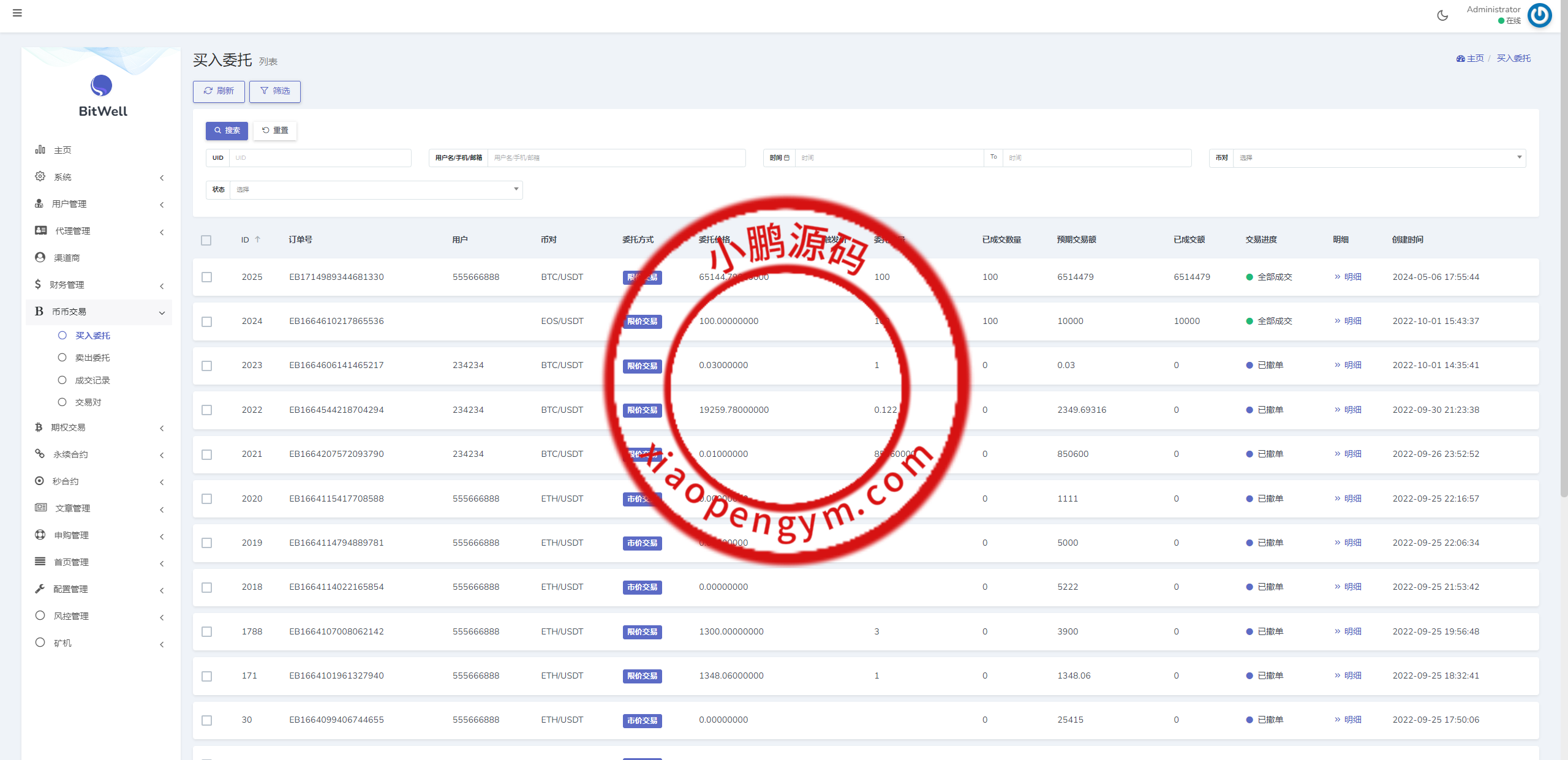Click the Administrator power avatar icon
The image size is (1568, 760).
pyautogui.click(x=1539, y=15)
